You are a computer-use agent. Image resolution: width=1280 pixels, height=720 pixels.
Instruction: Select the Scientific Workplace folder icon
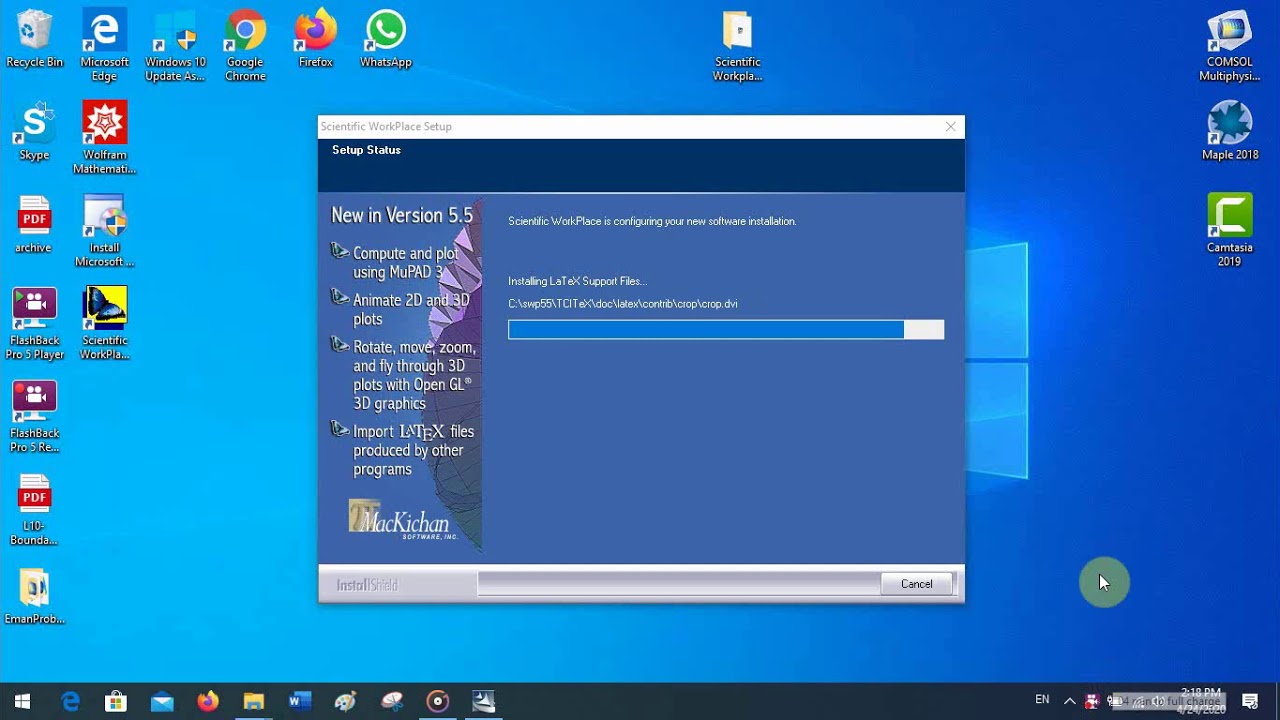[737, 46]
